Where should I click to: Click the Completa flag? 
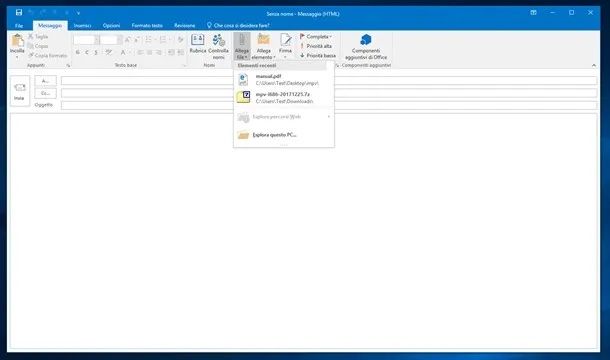pos(316,36)
